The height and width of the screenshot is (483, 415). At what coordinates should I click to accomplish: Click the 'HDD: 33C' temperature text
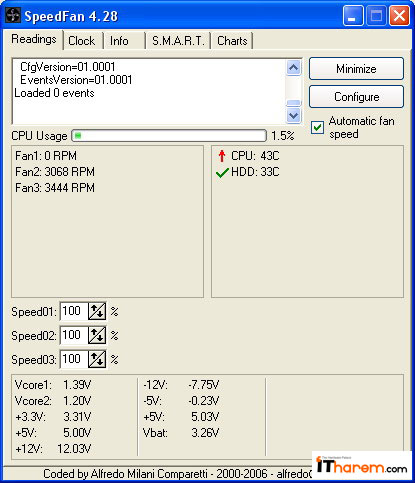(x=255, y=172)
